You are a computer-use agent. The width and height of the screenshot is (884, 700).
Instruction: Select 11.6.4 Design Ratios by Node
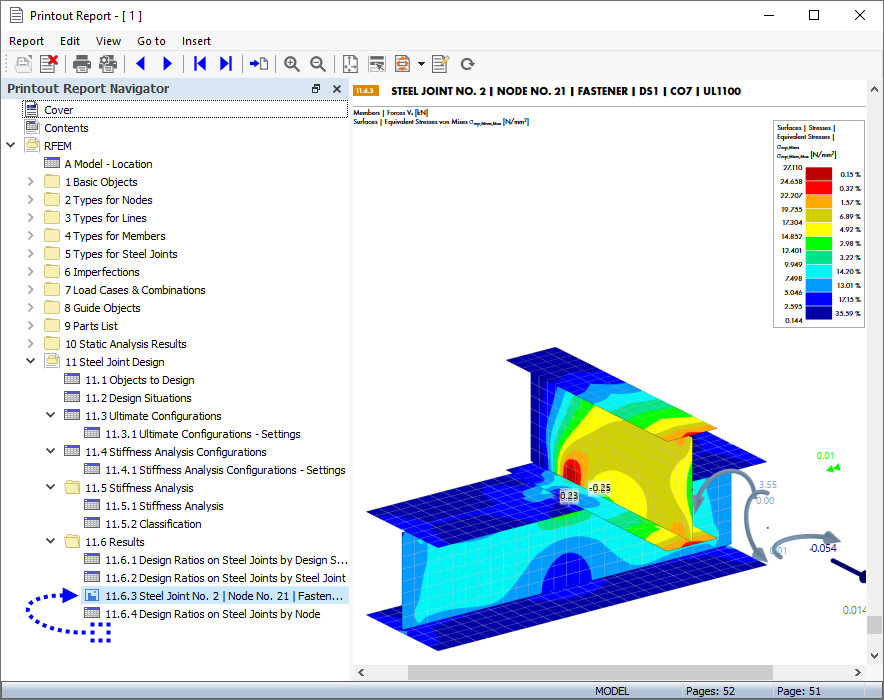click(212, 614)
